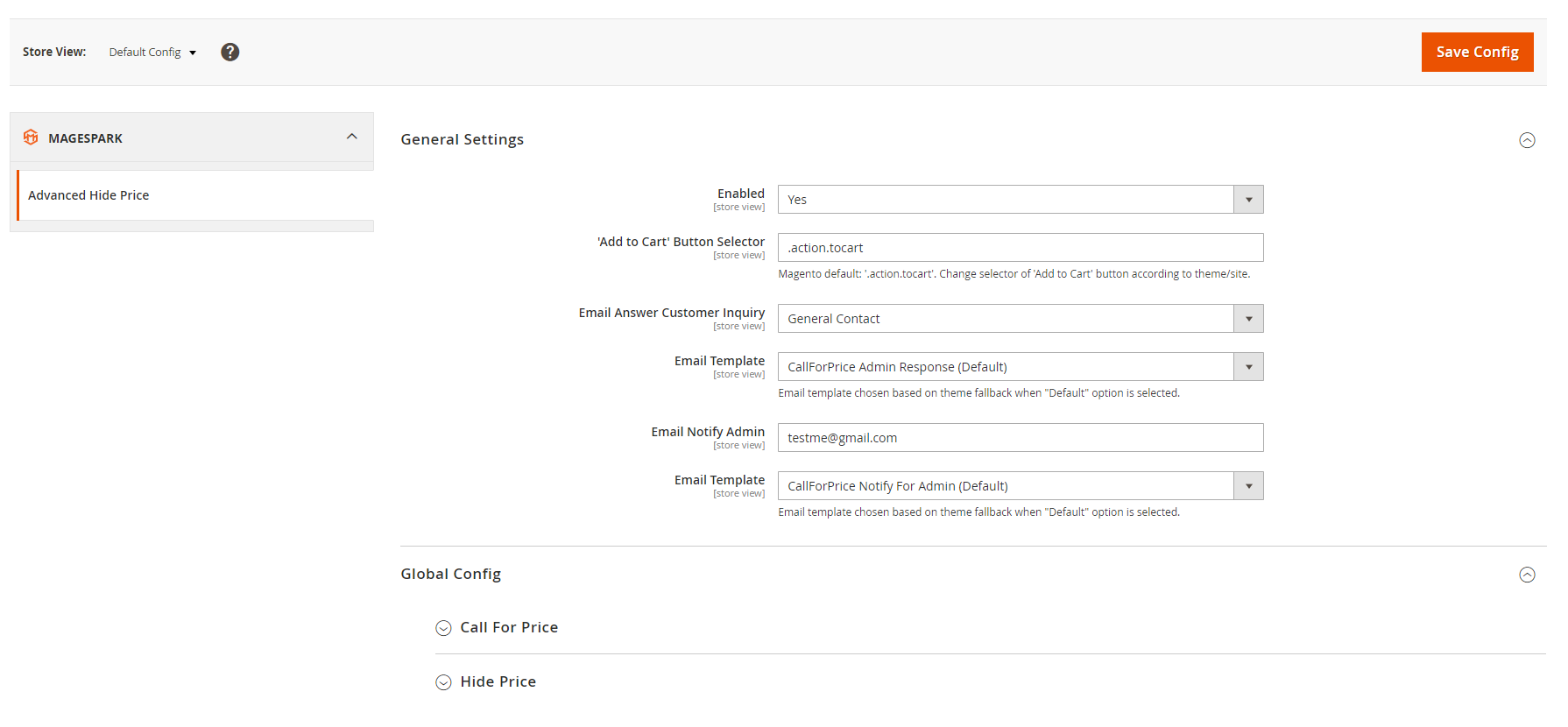Click the MAGESPARK section title
1568x727 pixels.
[85, 138]
